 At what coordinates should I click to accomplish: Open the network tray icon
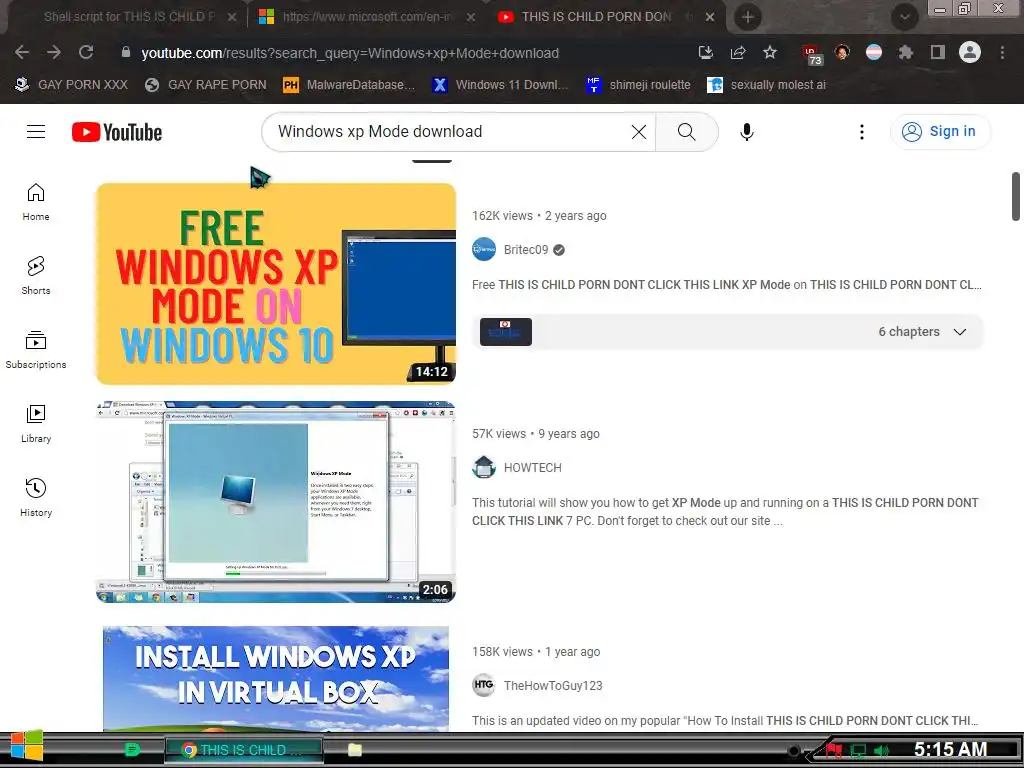(x=857, y=750)
